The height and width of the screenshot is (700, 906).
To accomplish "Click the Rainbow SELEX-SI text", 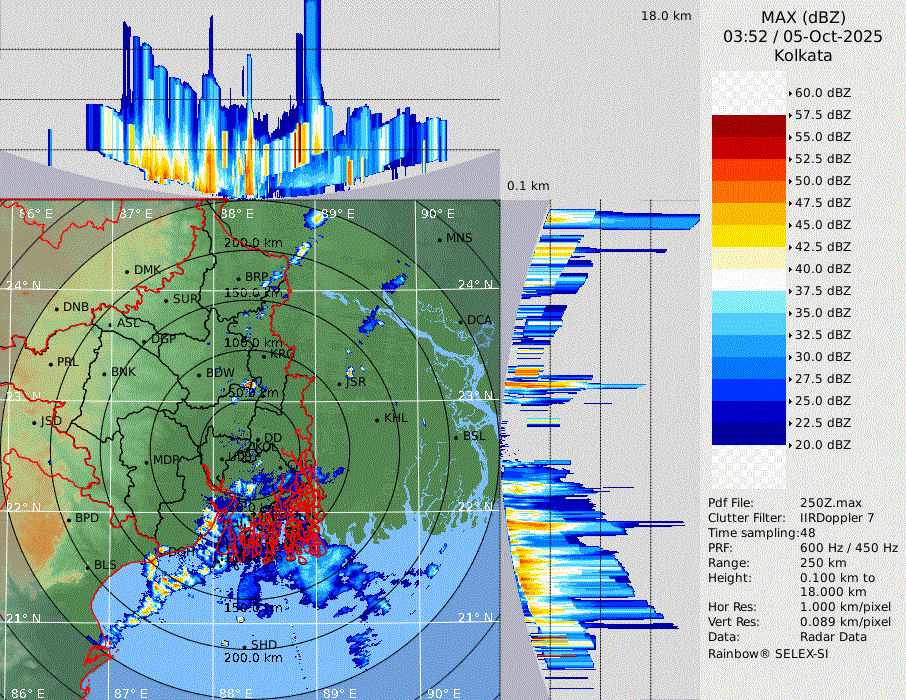I will pyautogui.click(x=768, y=653).
